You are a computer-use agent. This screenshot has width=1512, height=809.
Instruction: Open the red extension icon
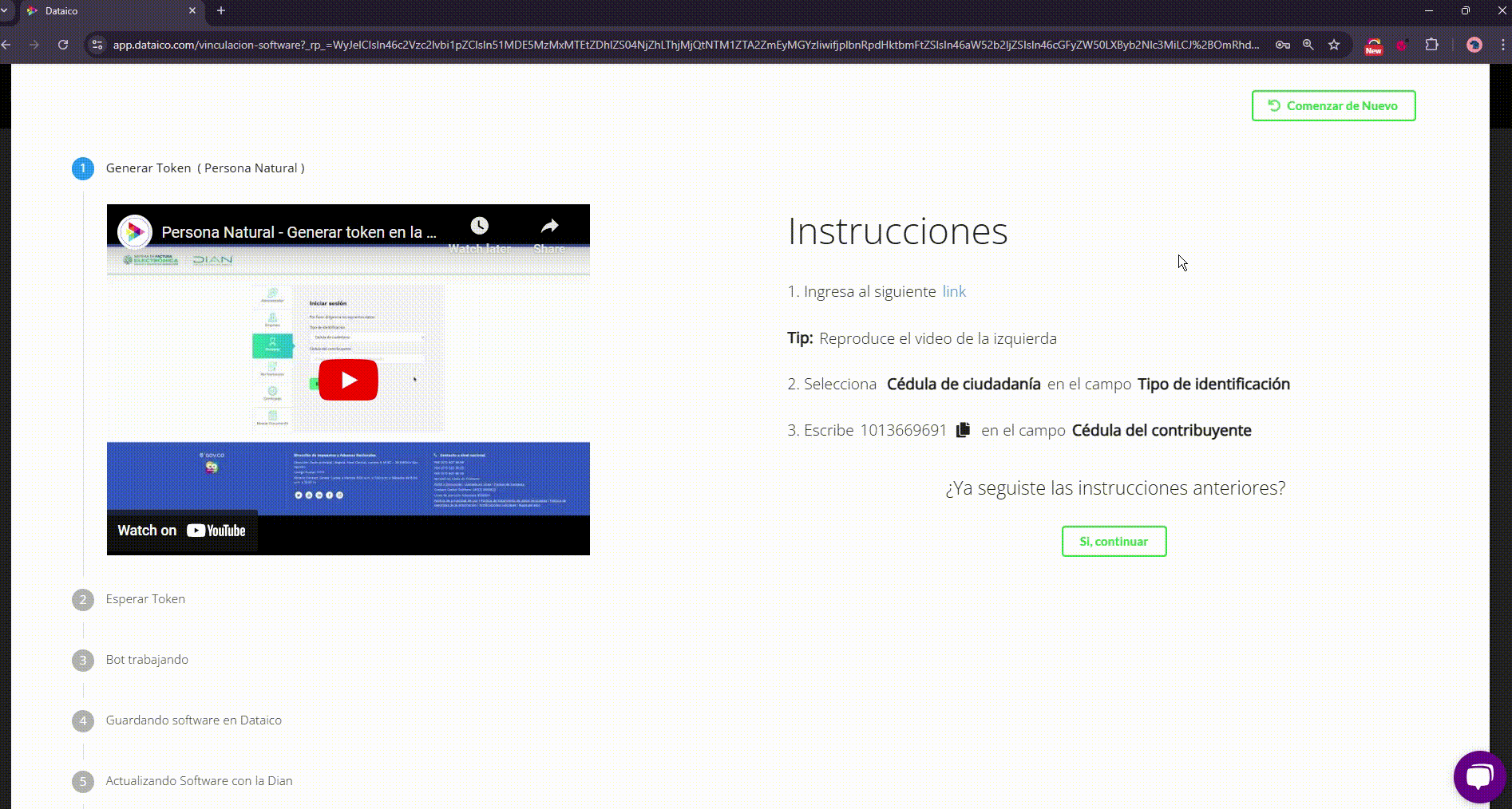pyautogui.click(x=1401, y=45)
